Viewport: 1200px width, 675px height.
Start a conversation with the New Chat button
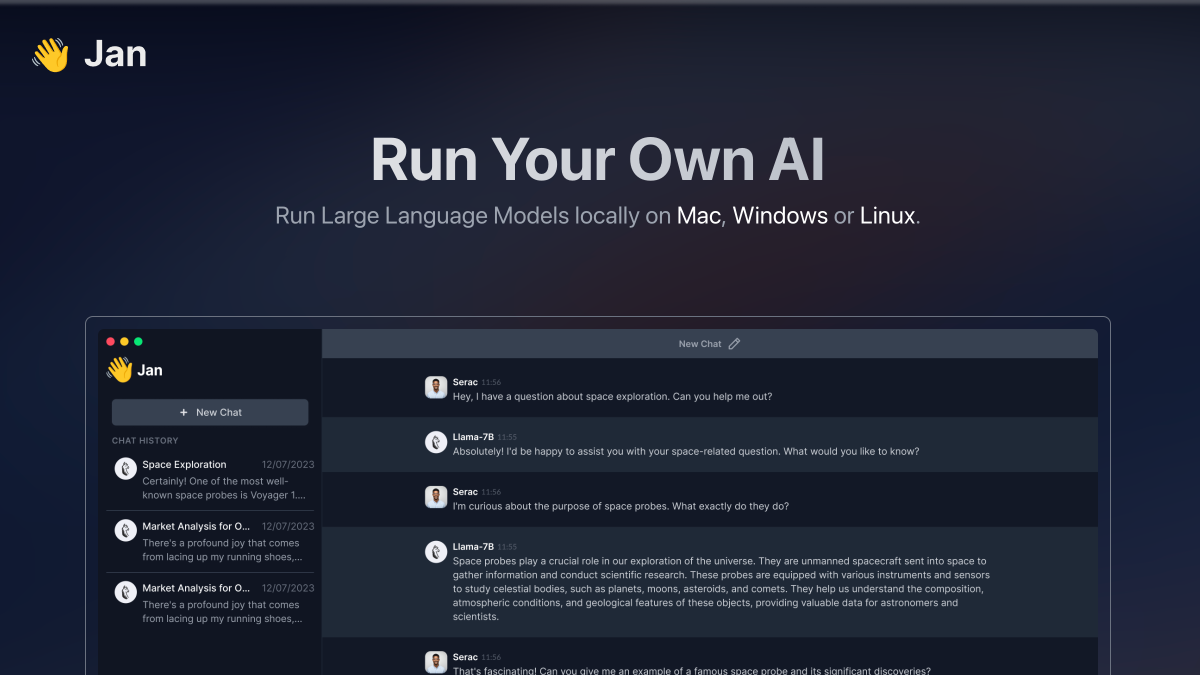tap(210, 412)
